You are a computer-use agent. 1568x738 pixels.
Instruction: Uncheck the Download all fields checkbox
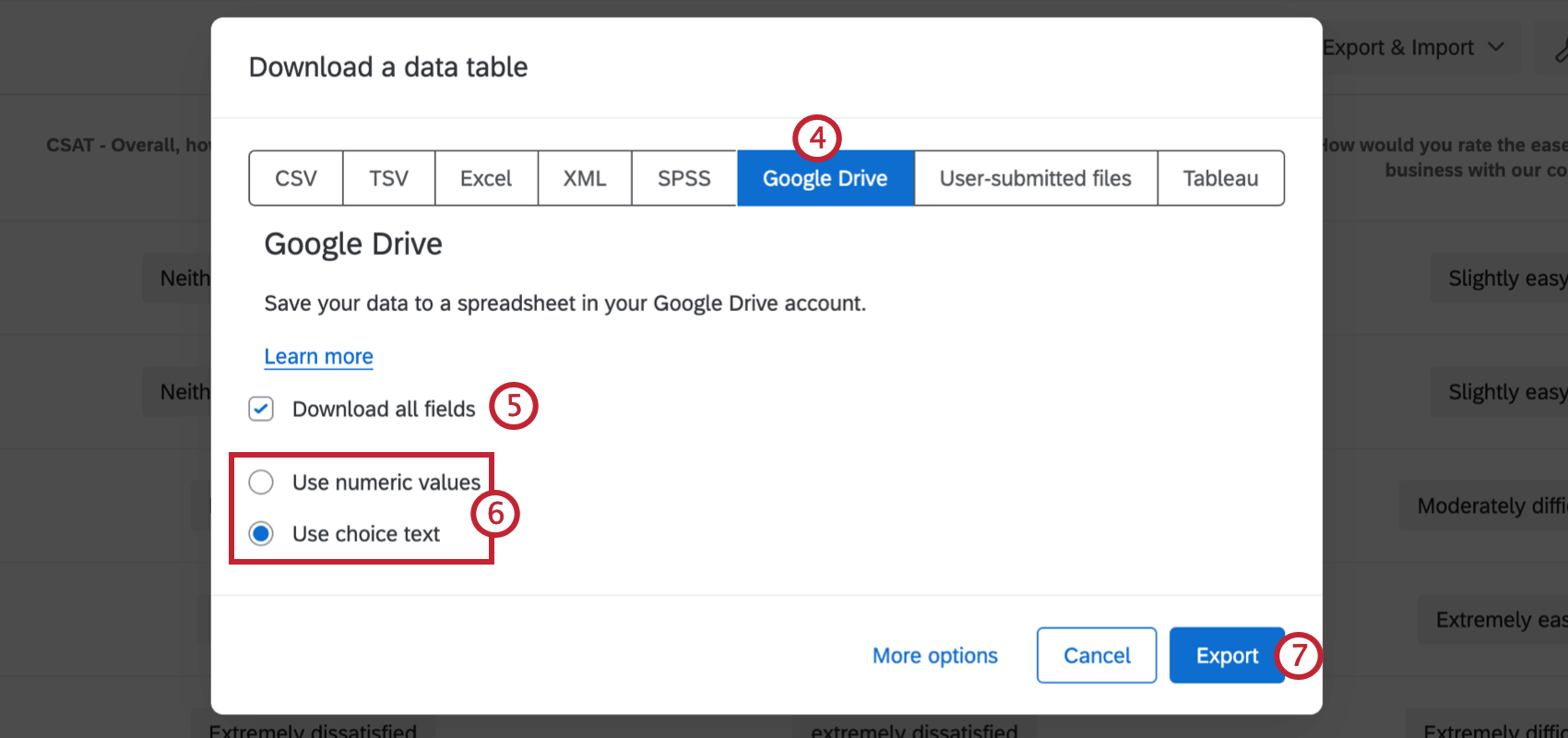(261, 409)
